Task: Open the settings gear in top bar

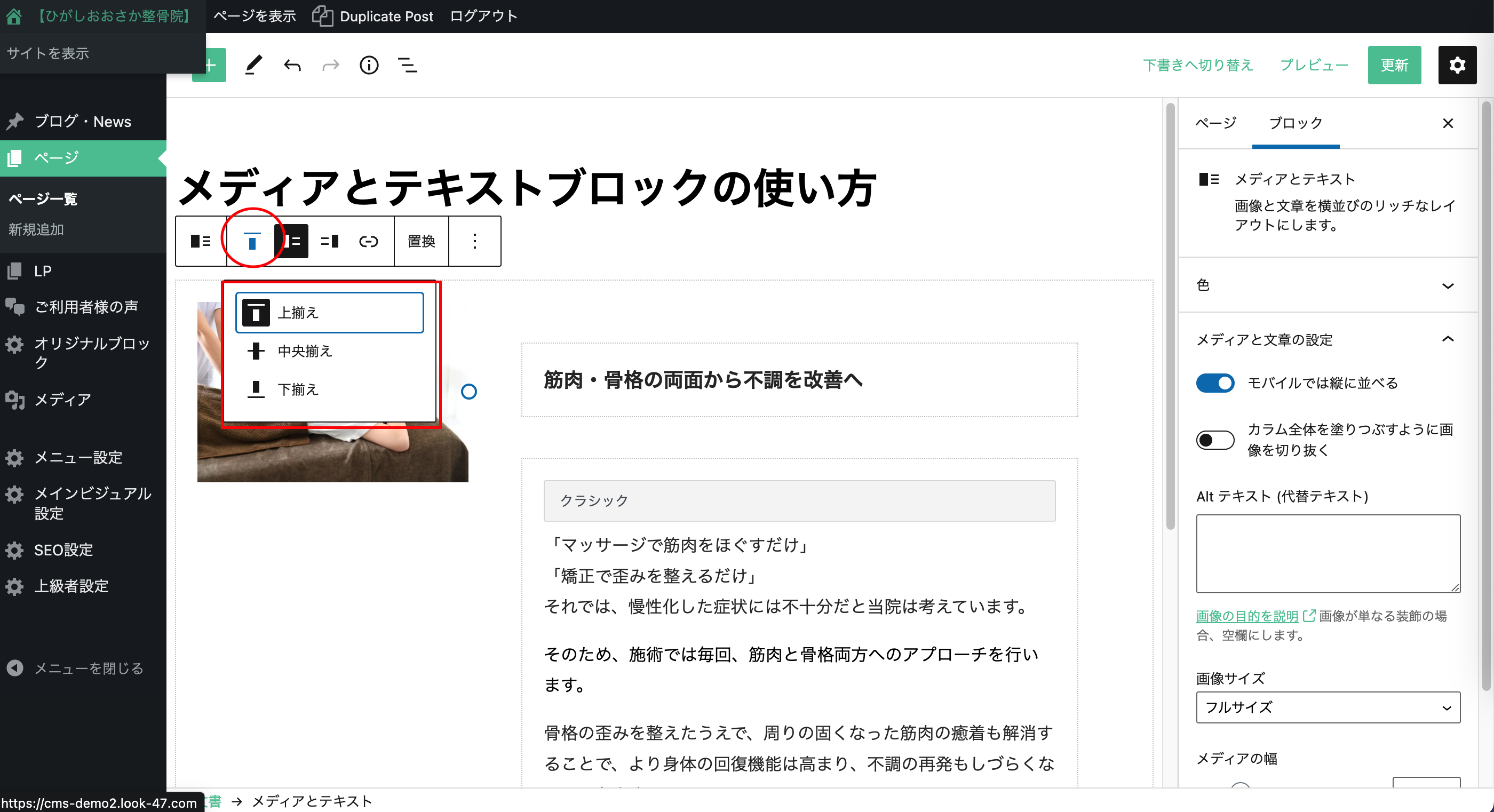Action: pos(1456,65)
